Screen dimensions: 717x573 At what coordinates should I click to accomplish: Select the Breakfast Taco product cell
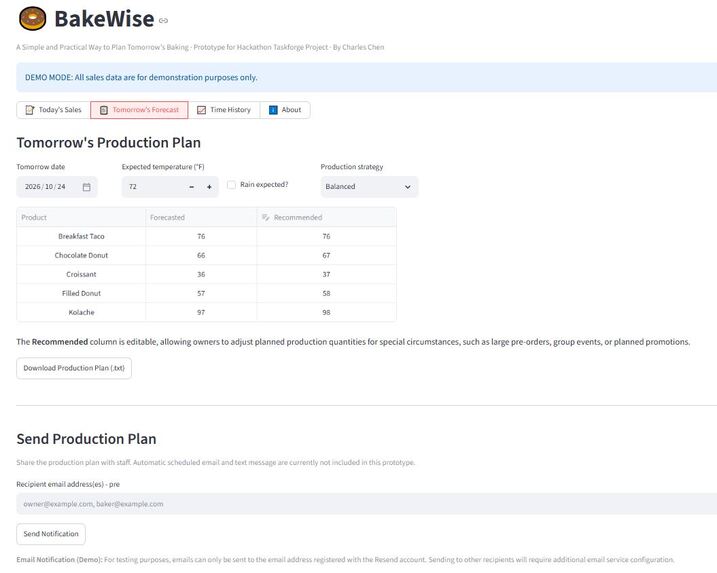click(81, 236)
